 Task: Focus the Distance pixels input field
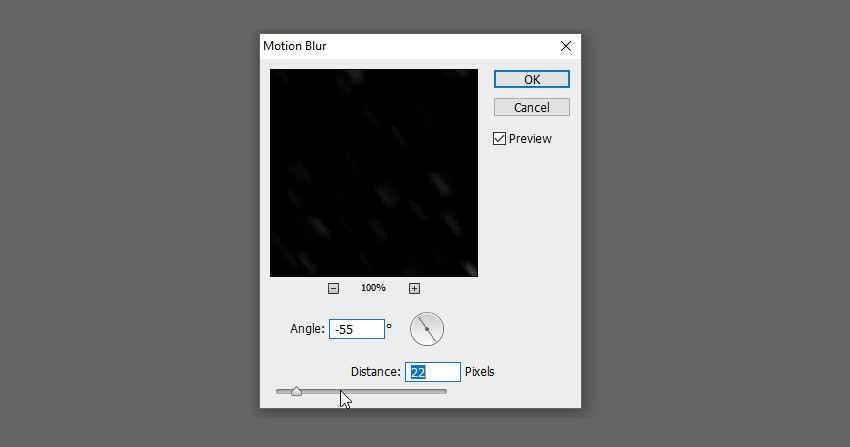(433, 372)
